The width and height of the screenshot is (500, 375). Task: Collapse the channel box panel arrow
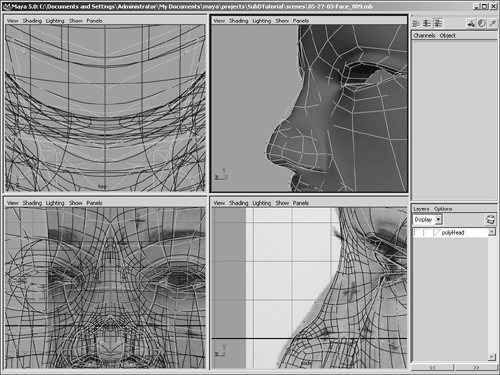412,15
